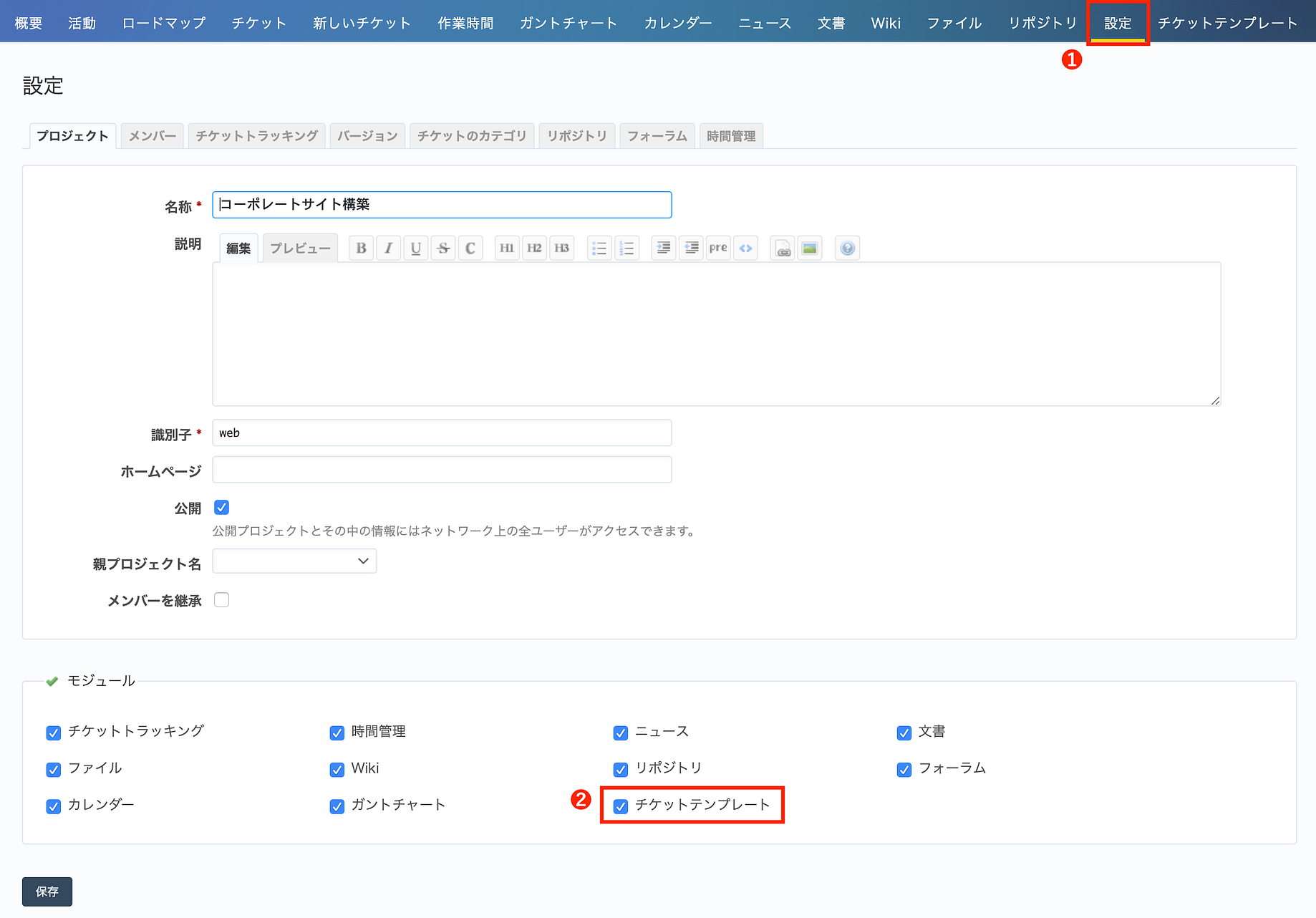Viewport: 1316px width, 918px height.
Task: Switch to the プレビュー tab of the description
Action: pos(299,247)
